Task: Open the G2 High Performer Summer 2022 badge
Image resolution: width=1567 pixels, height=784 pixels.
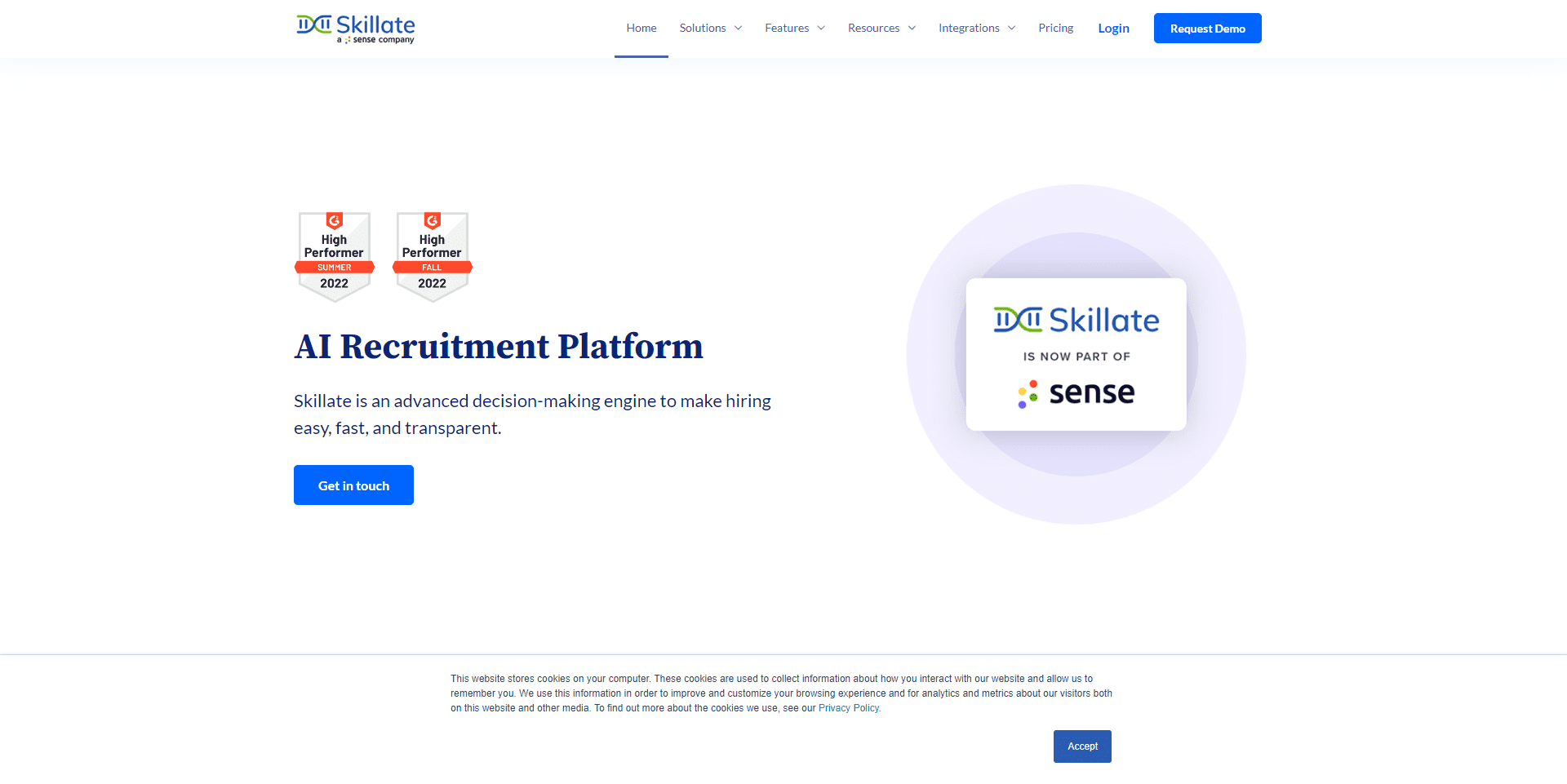Action: 334,257
